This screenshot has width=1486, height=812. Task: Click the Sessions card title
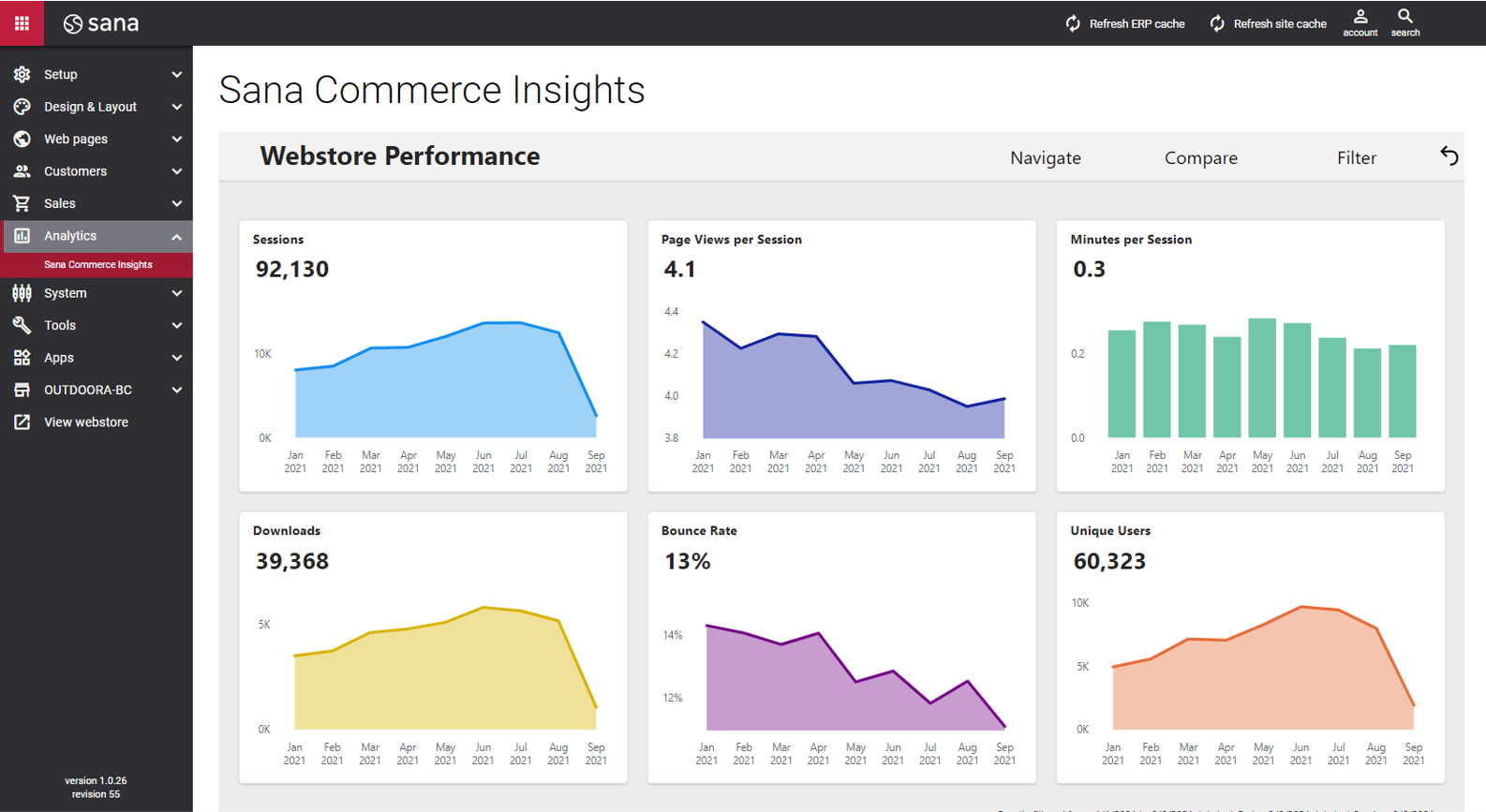point(278,240)
